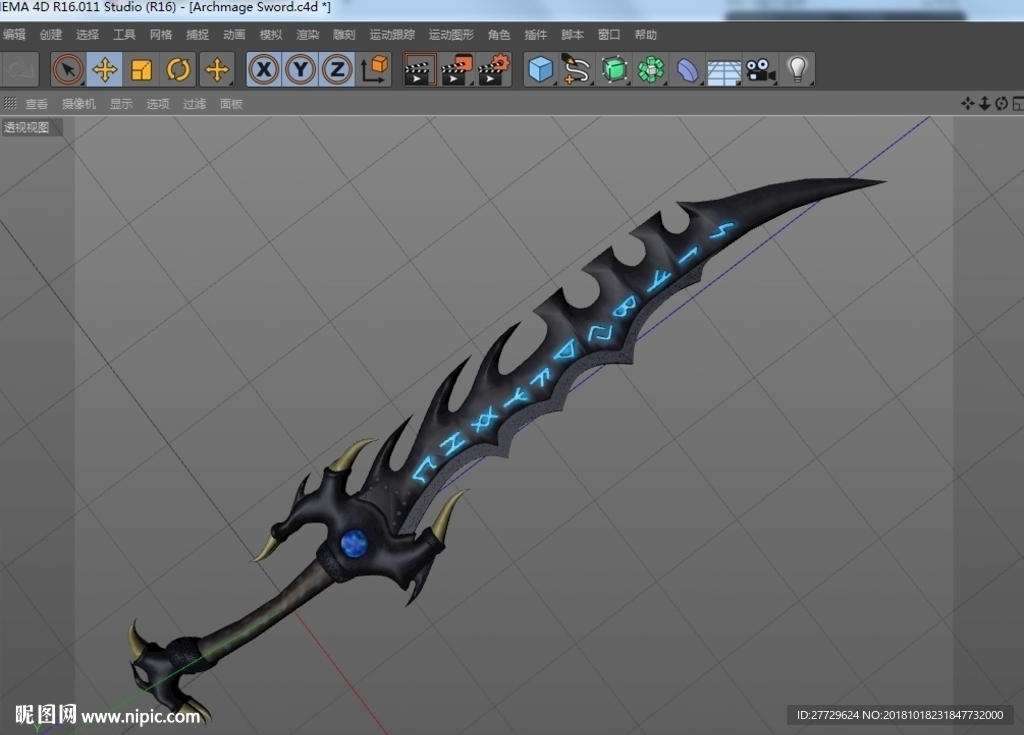This screenshot has width=1024, height=735.
Task: Render the active view clapperboard icon
Action: pyautogui.click(x=419, y=70)
